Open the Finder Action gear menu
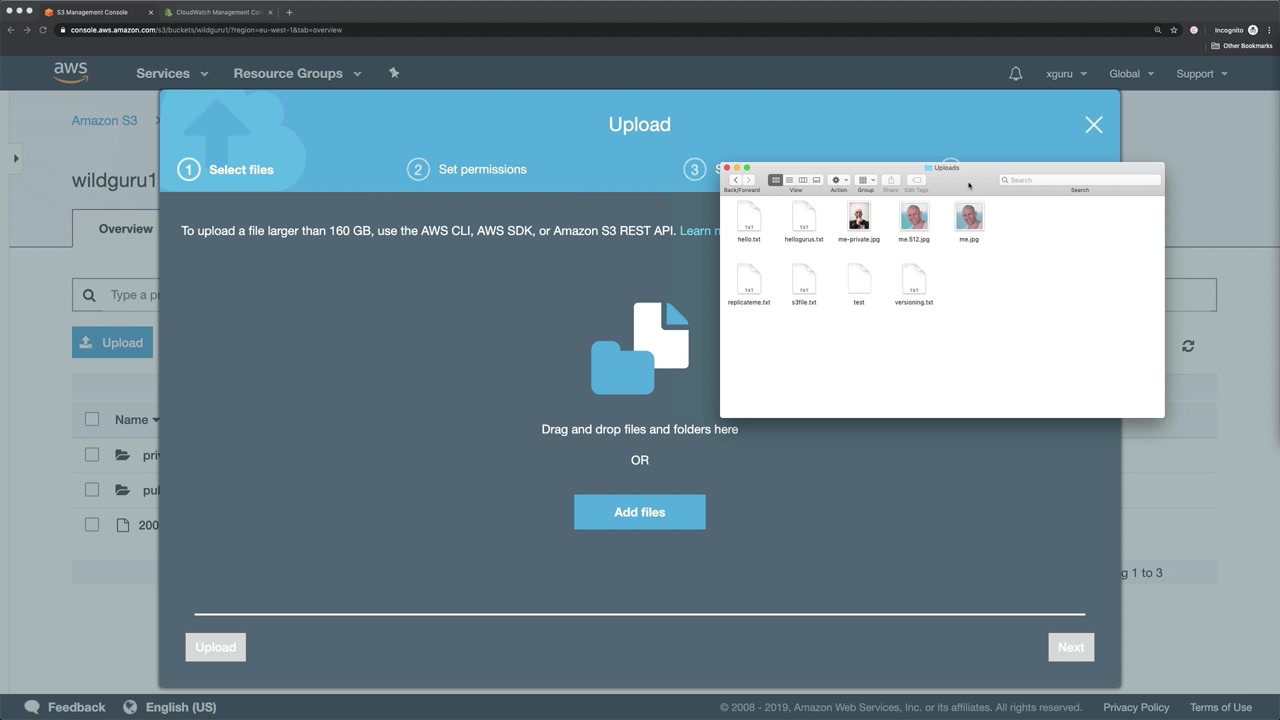The image size is (1280, 720). pos(839,180)
